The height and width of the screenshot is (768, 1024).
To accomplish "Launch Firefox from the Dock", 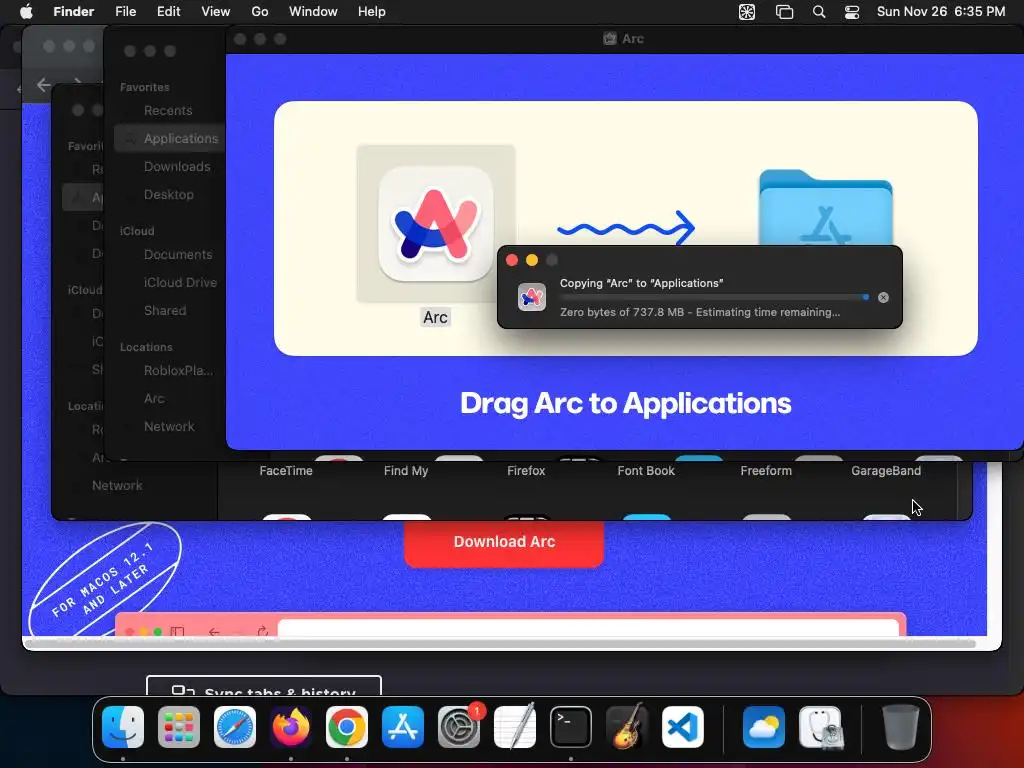I will [291, 727].
